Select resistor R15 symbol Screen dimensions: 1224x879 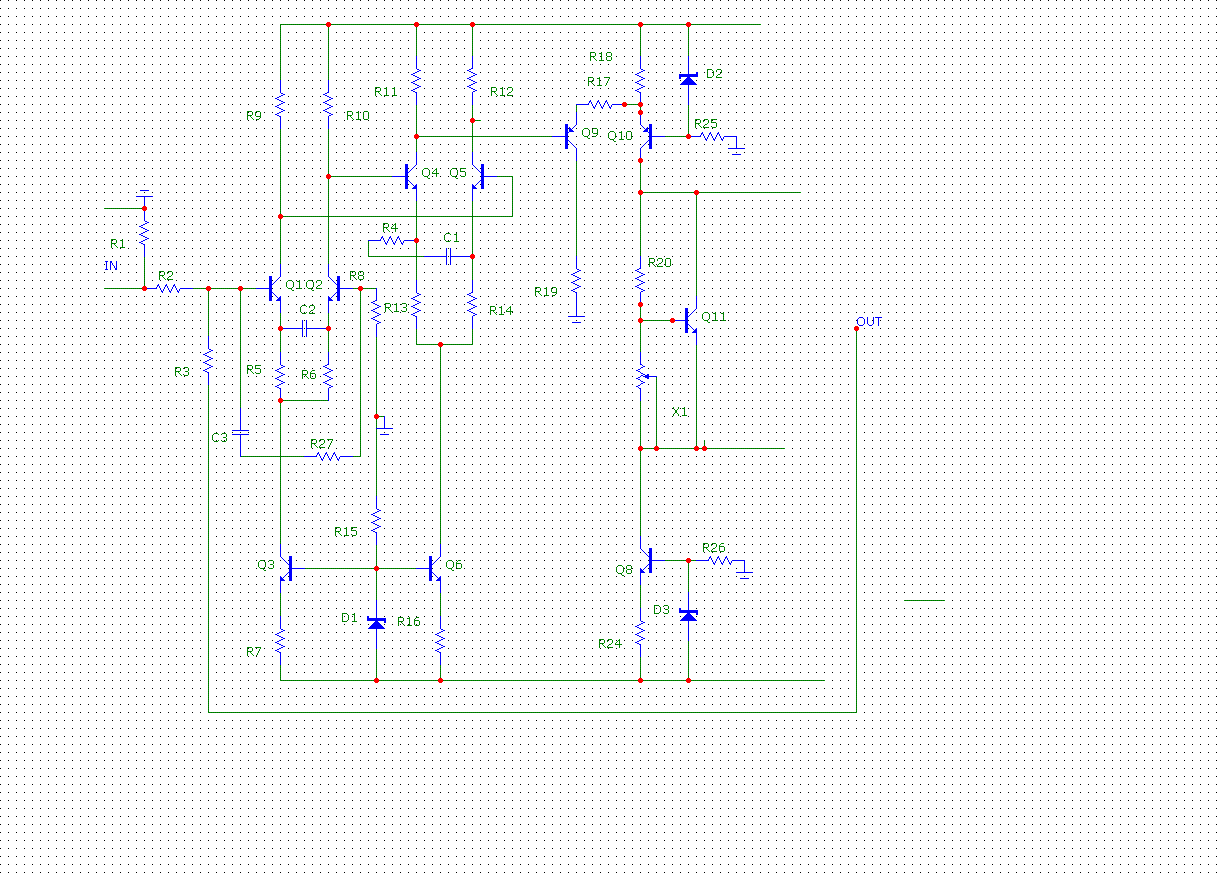376,520
